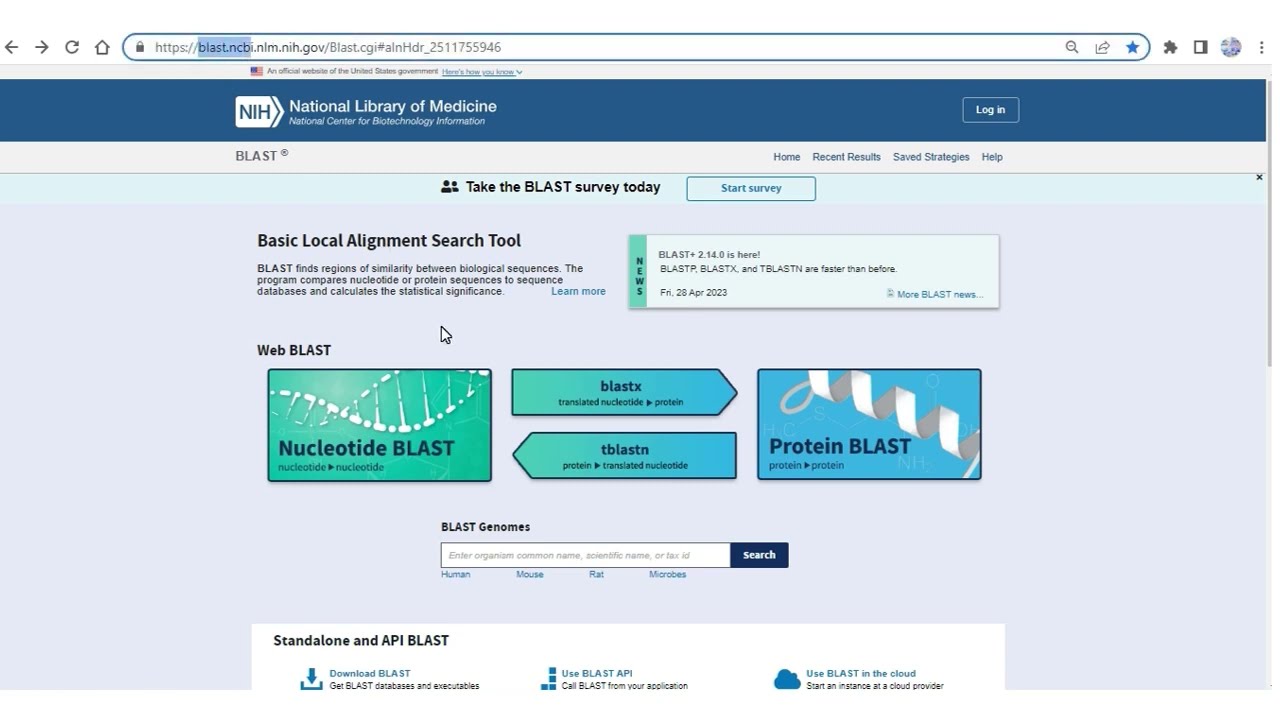
Task: Click the page vertical scrollbar
Action: 1269,223
